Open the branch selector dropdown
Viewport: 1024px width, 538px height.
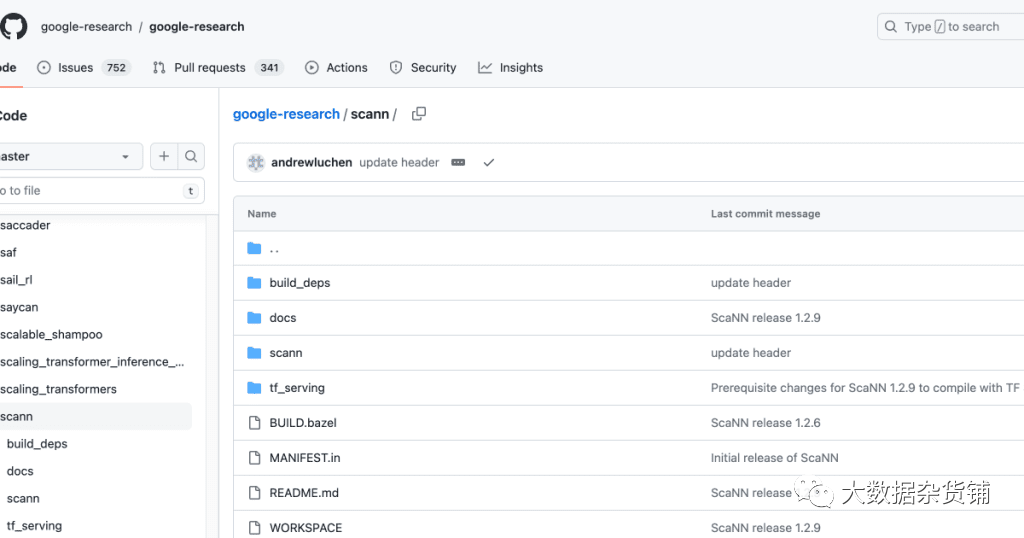tap(69, 157)
